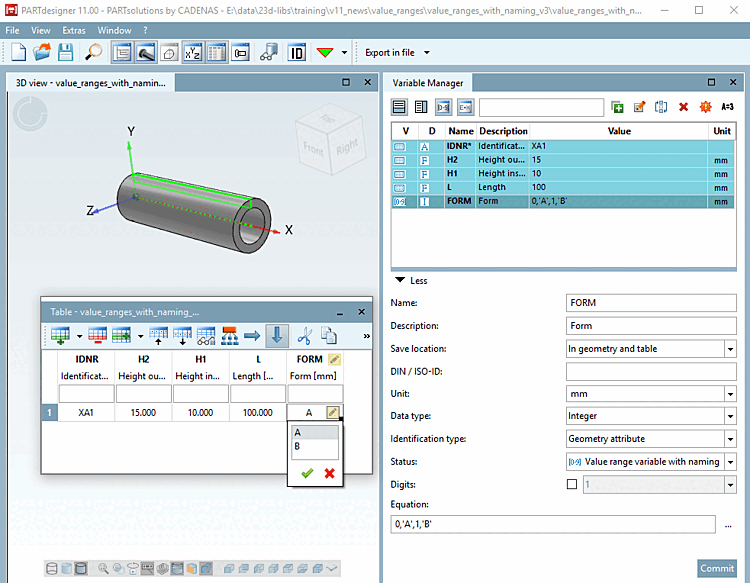Open file with the folder icon
This screenshot has width=750, height=583.
point(41,52)
